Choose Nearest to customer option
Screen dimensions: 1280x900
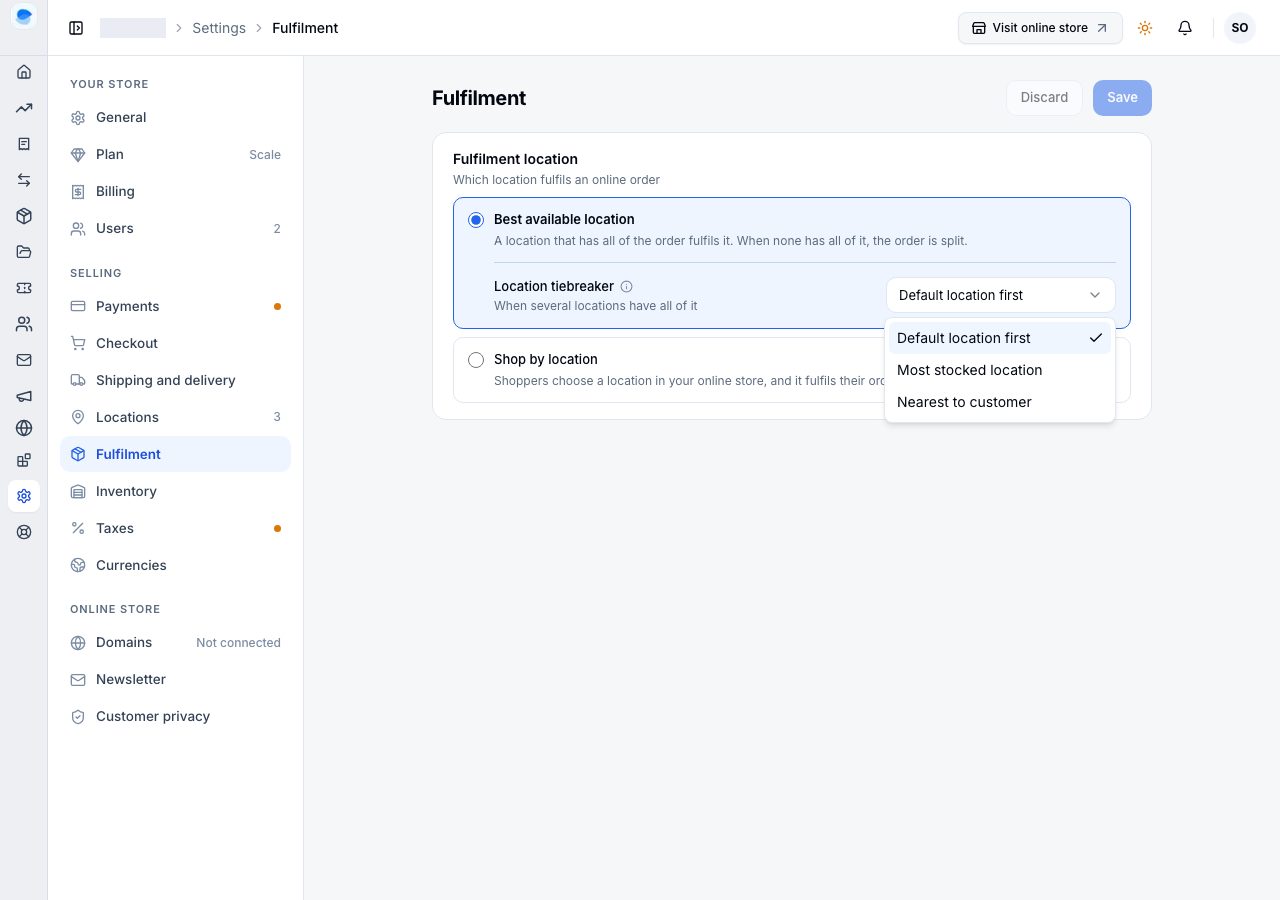click(1000, 402)
